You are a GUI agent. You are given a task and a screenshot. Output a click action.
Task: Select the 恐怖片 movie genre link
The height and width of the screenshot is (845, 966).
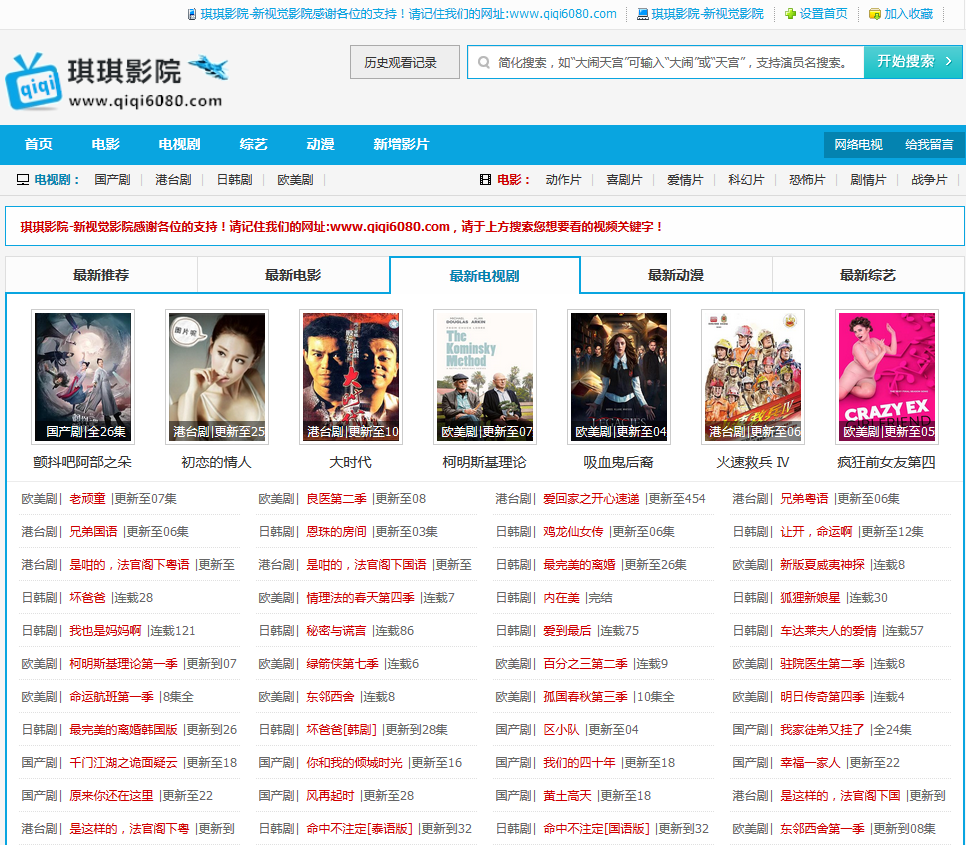(807, 180)
